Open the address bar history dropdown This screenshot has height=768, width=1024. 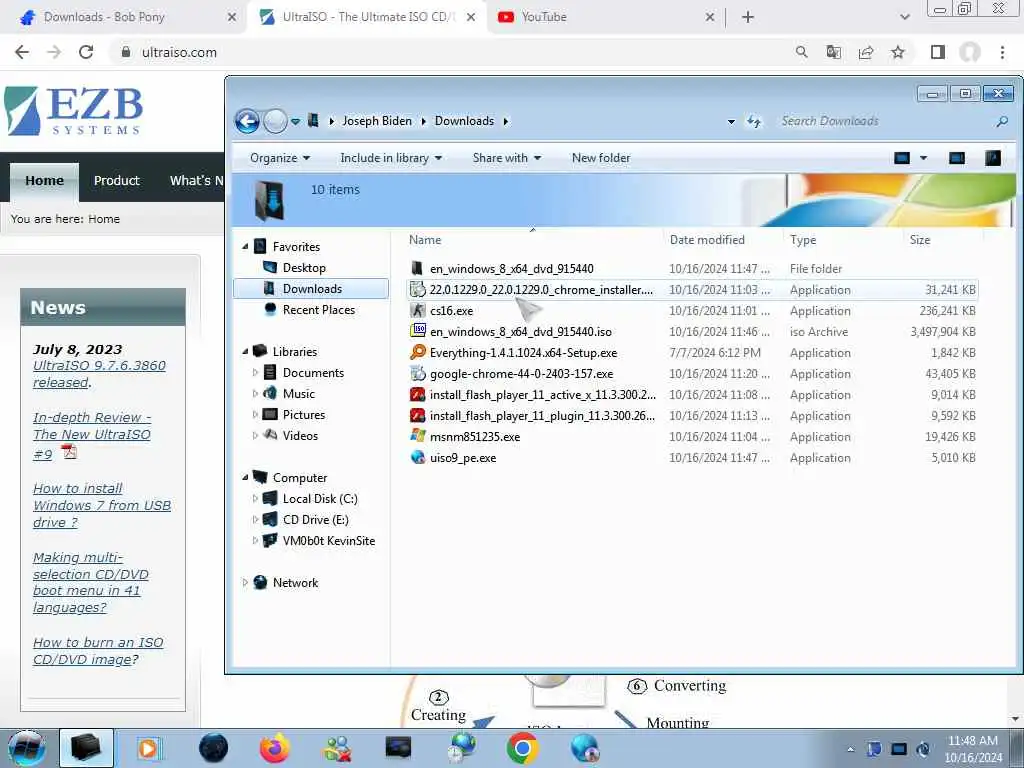pyautogui.click(x=731, y=121)
